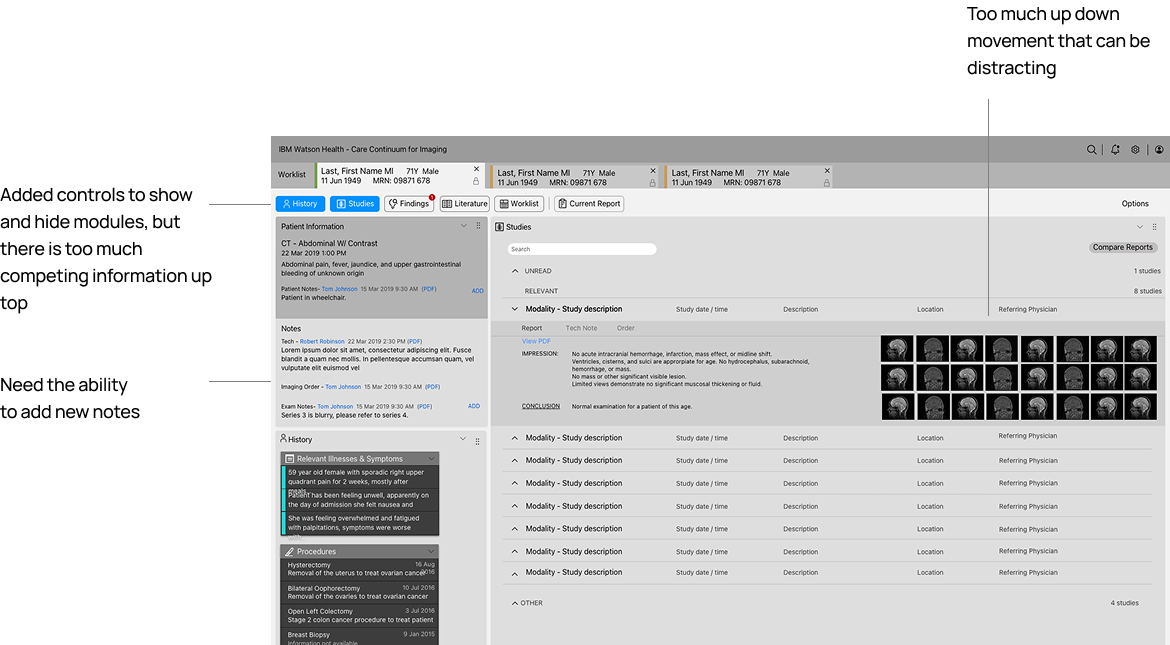Click the RELEVANT group label

[541, 291]
